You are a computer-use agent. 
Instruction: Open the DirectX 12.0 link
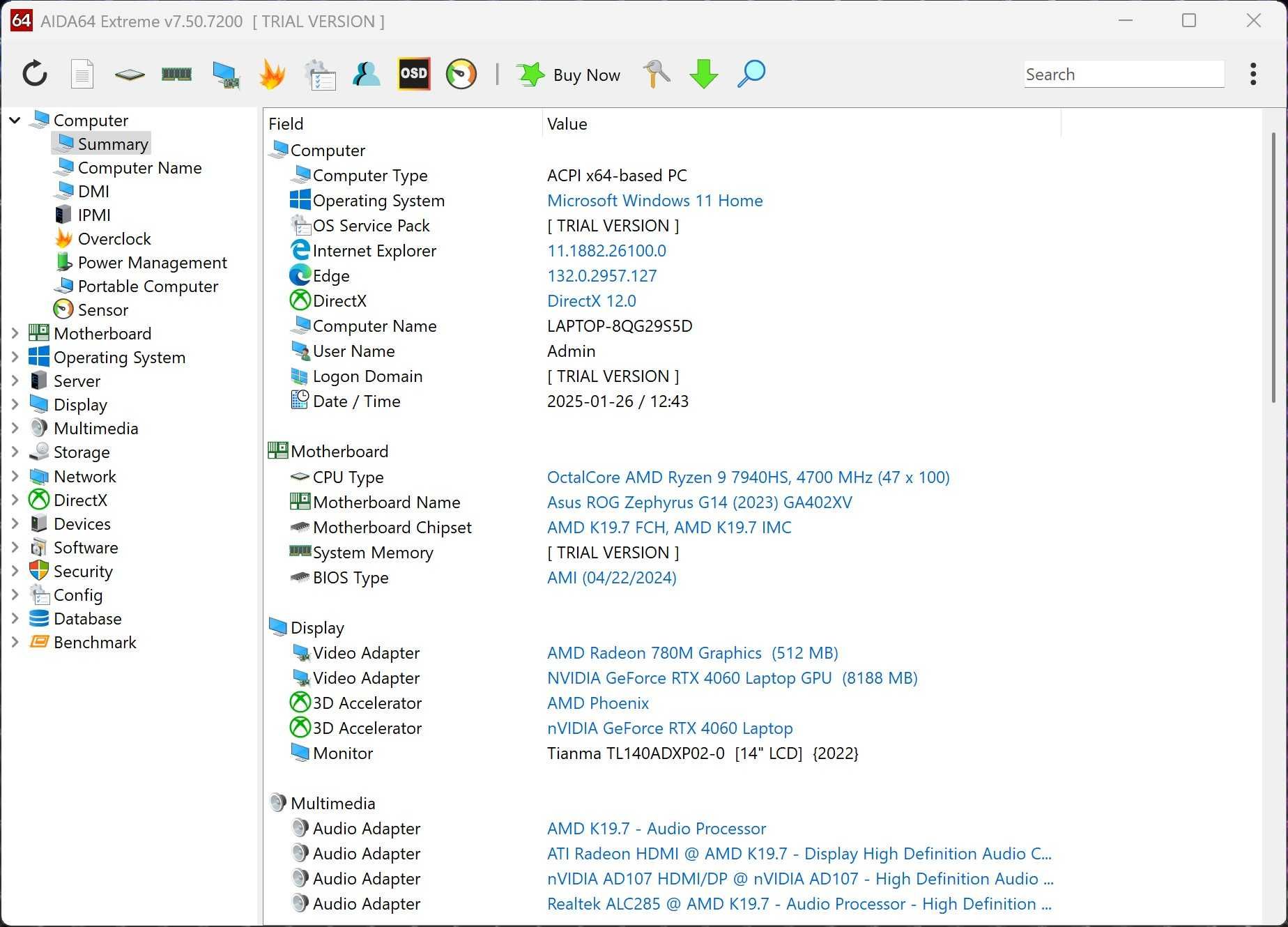point(591,301)
